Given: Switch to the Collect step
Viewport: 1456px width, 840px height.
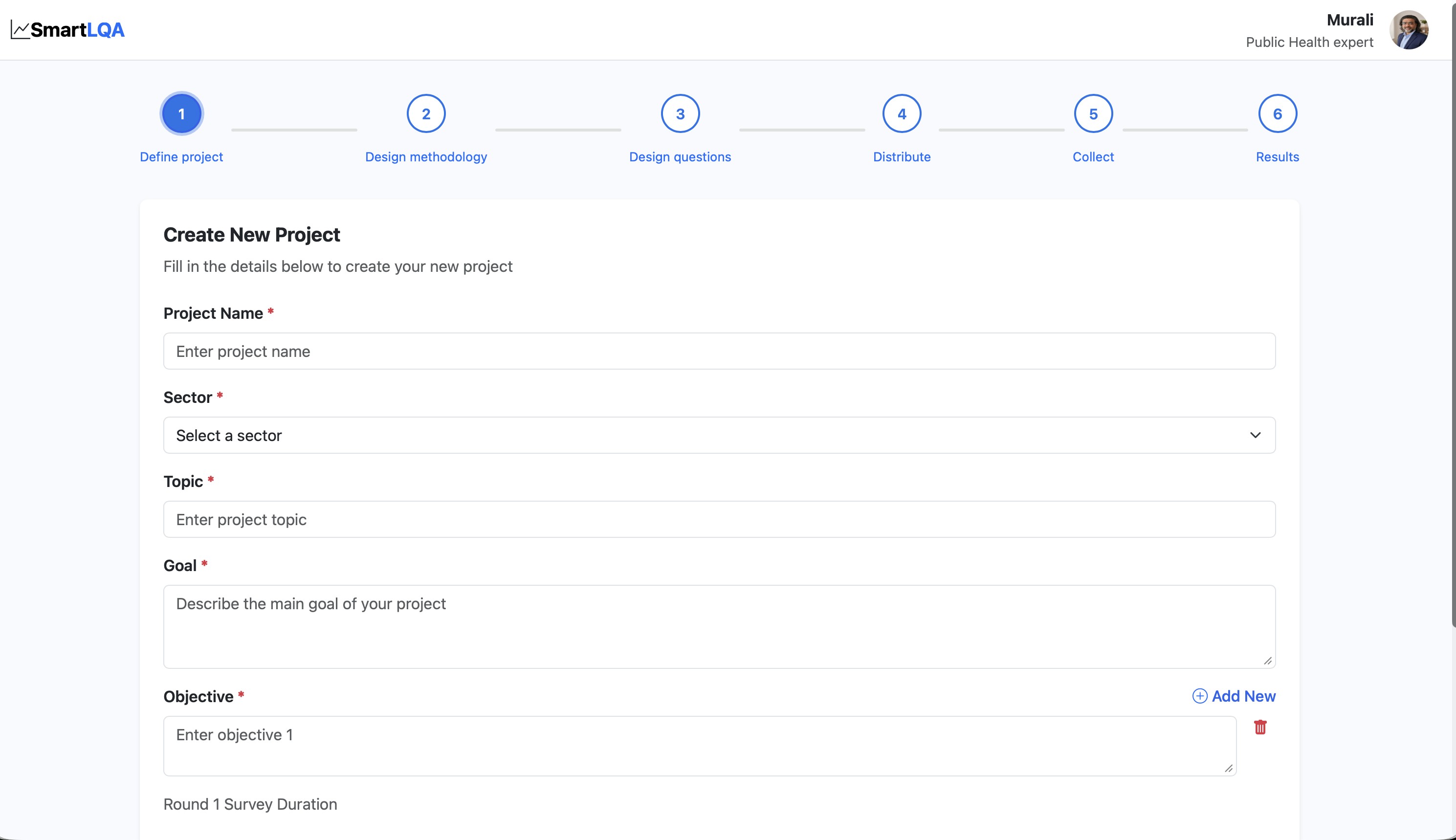Looking at the screenshot, I should click(x=1093, y=156).
